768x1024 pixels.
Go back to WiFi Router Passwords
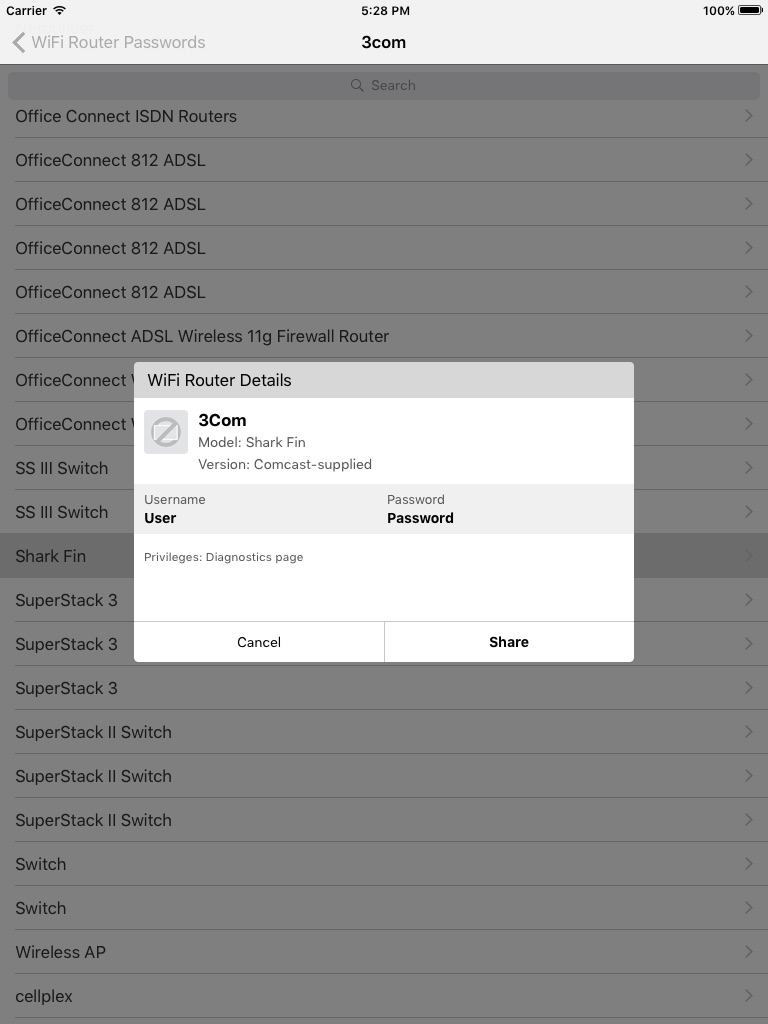(118, 42)
